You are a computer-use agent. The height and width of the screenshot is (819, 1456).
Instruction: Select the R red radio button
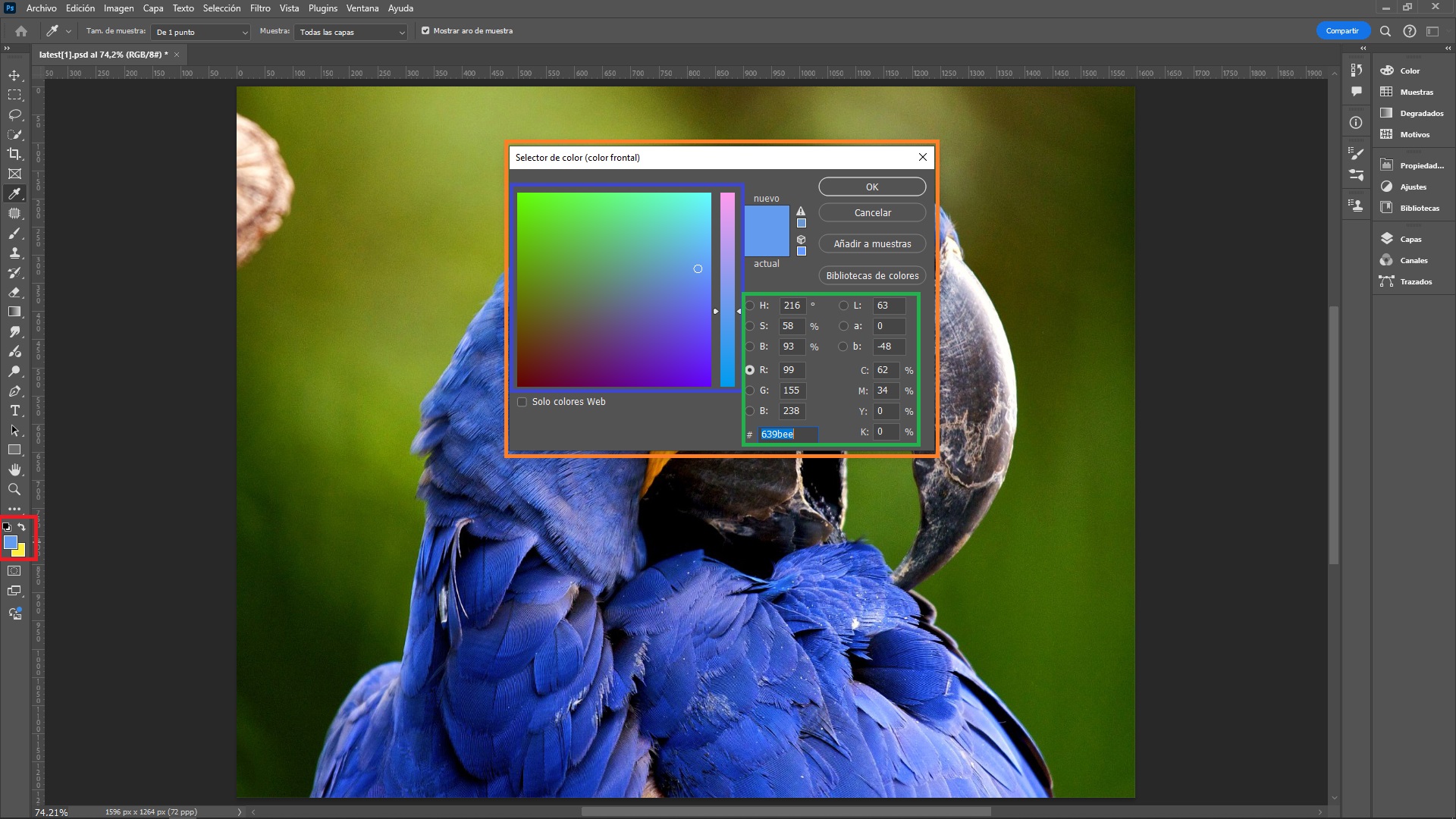pyautogui.click(x=750, y=370)
